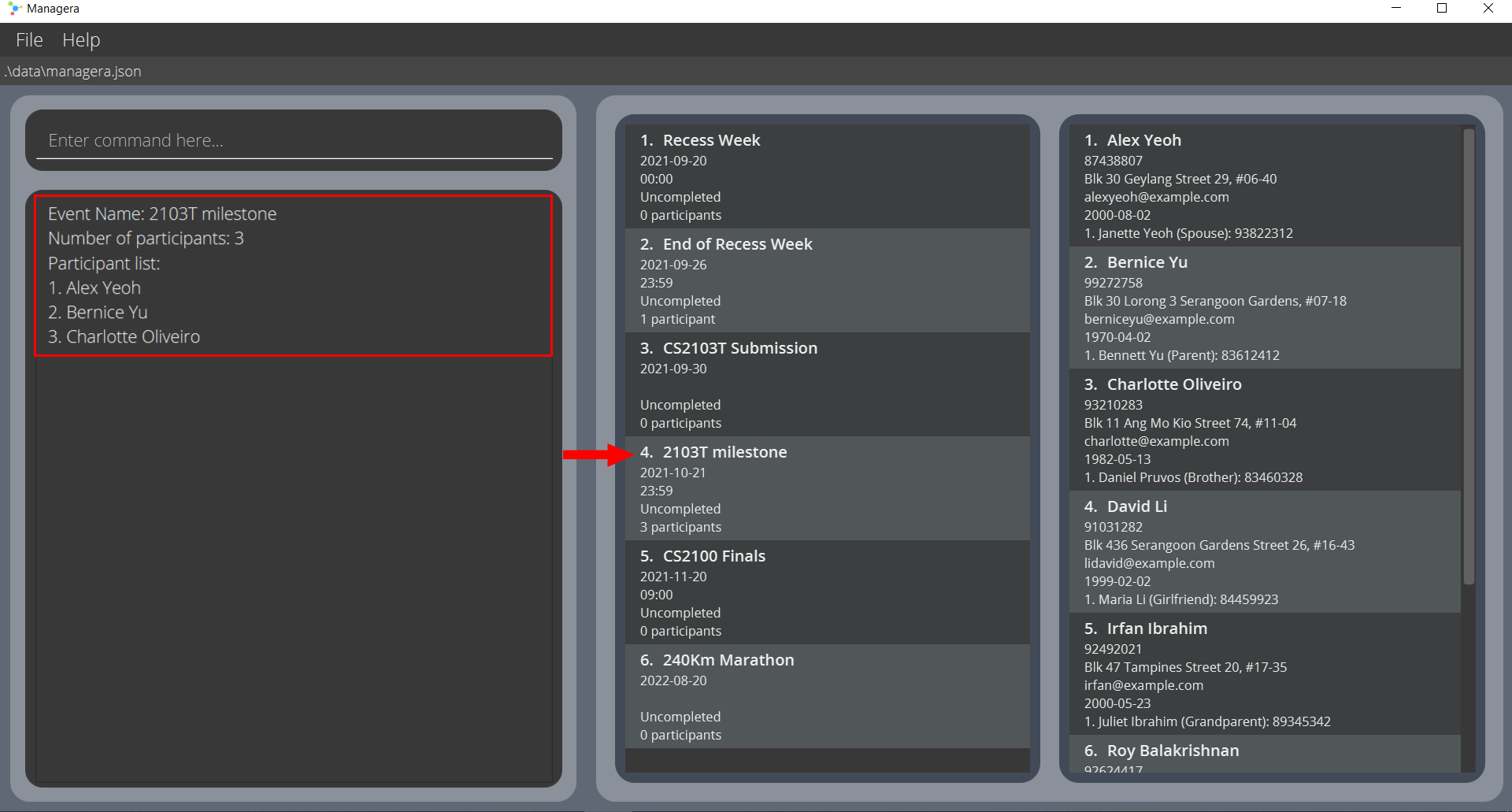
Task: Click address Blk 47 Tampines Street 20
Action: (1185, 667)
